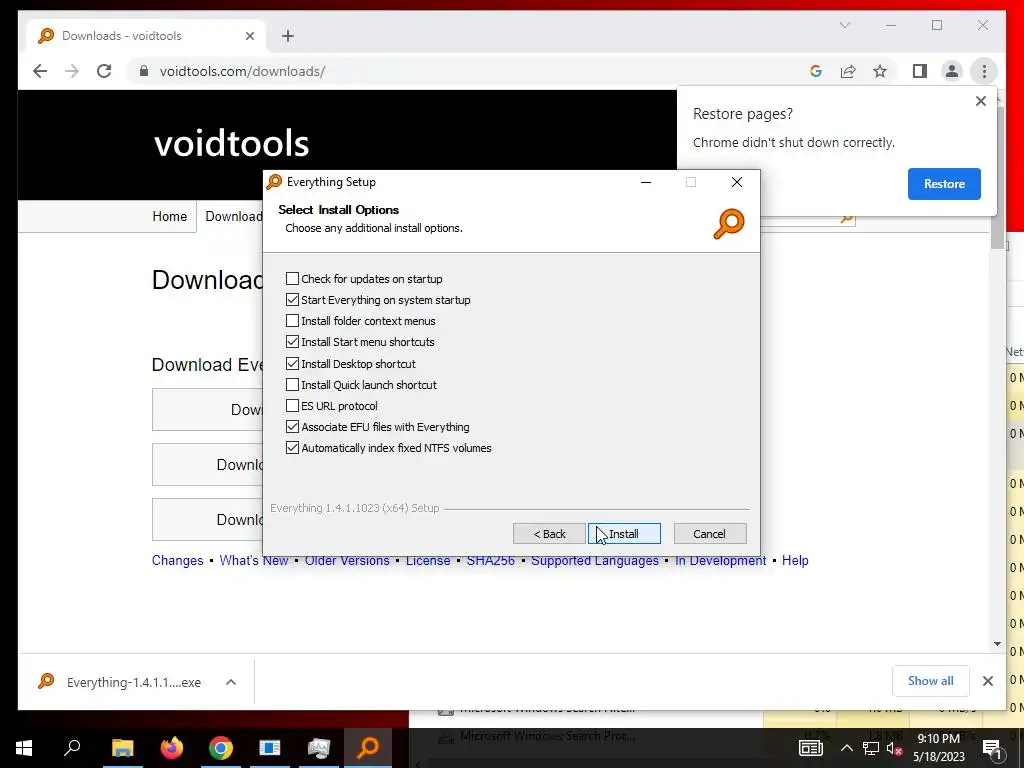Open Task Manager taskbar icon
The height and width of the screenshot is (768, 1024).
pyautogui.click(x=319, y=748)
